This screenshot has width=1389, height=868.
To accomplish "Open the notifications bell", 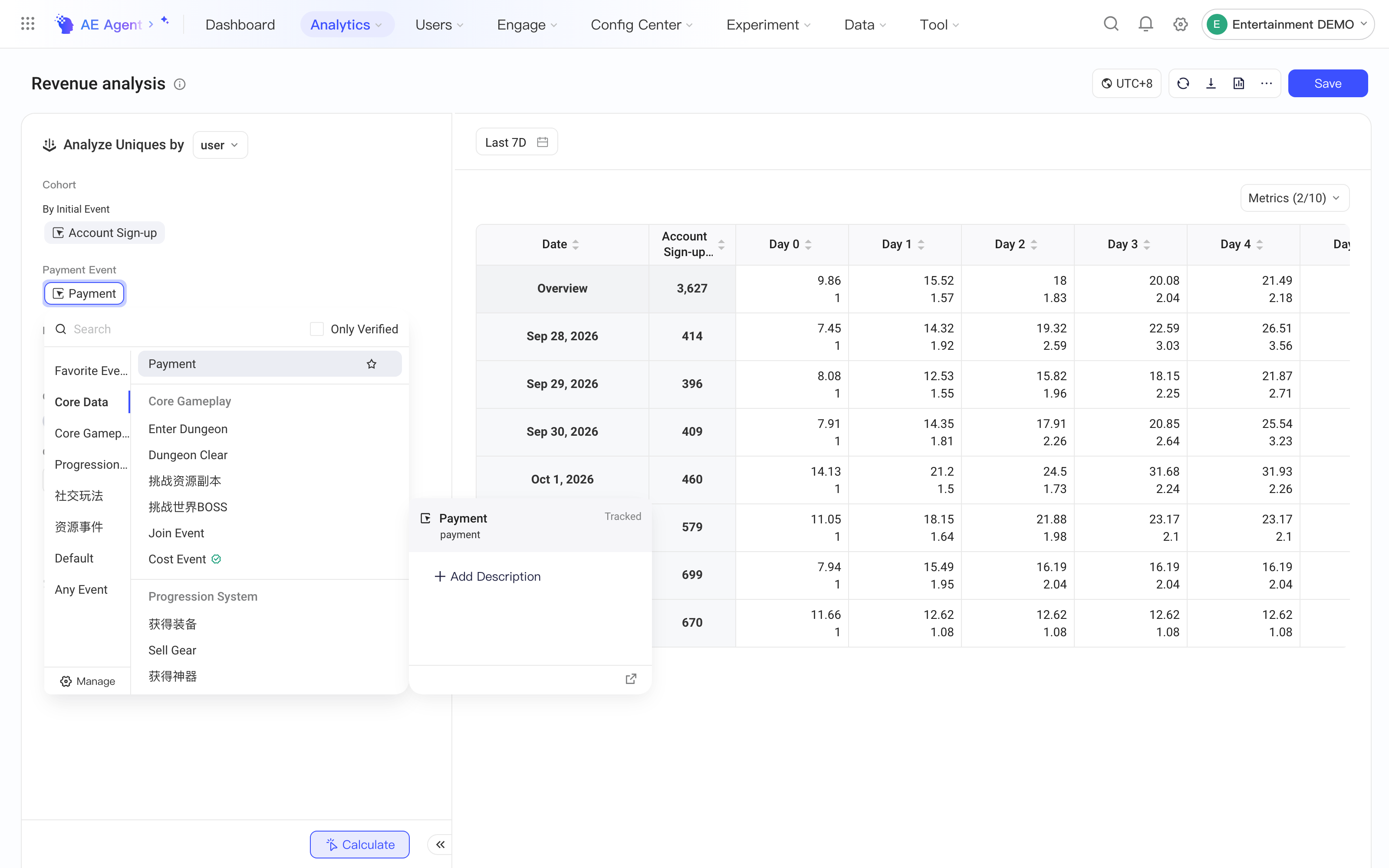I will (1145, 24).
